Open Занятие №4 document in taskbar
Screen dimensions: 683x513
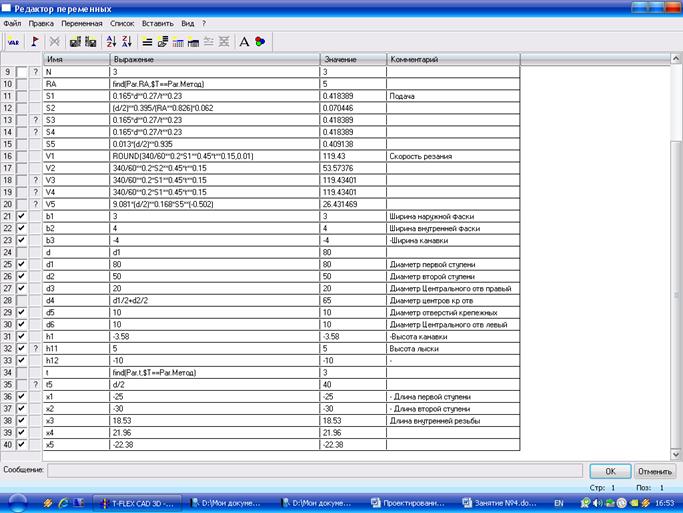pyautogui.click(x=500, y=503)
